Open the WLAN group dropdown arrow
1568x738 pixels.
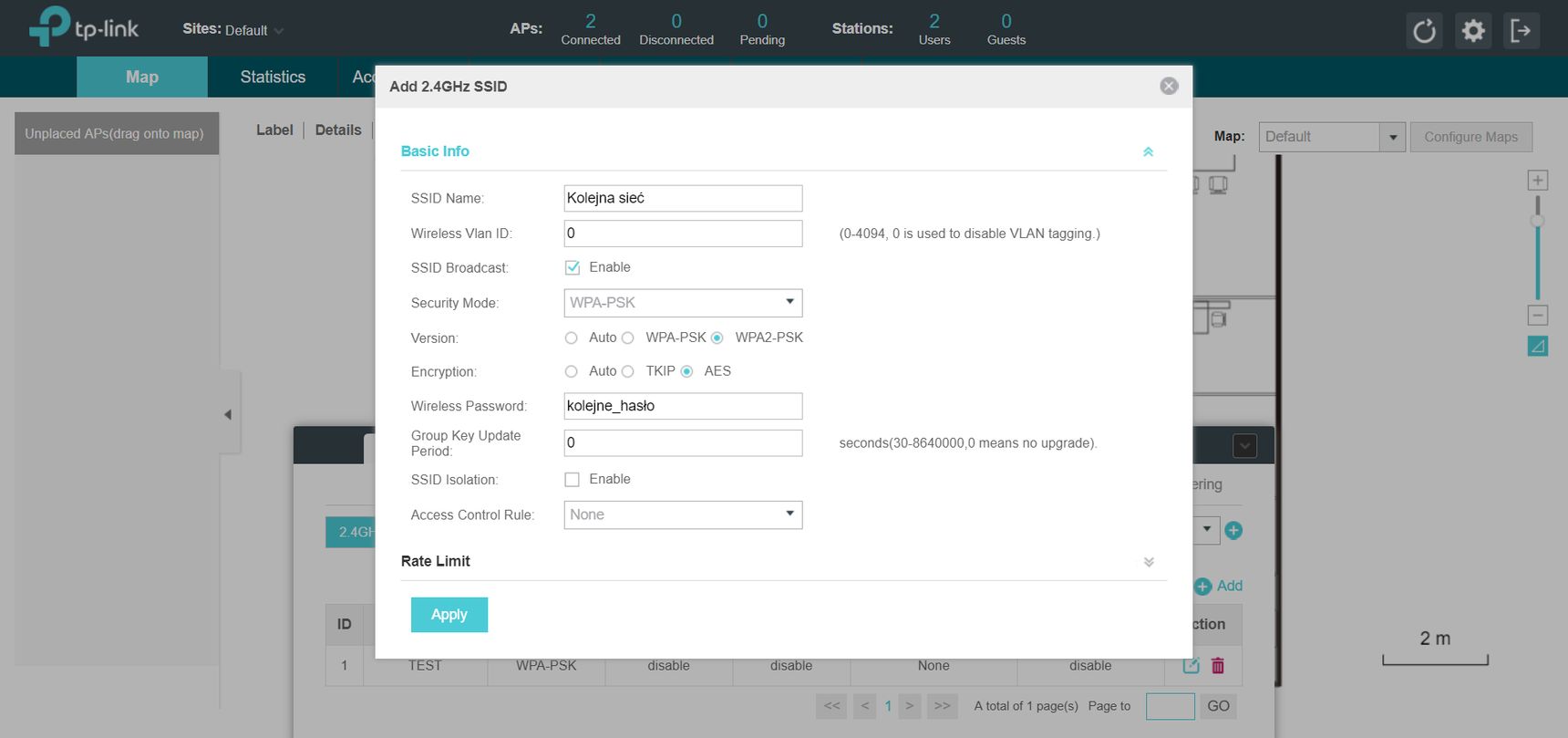coord(1207,529)
